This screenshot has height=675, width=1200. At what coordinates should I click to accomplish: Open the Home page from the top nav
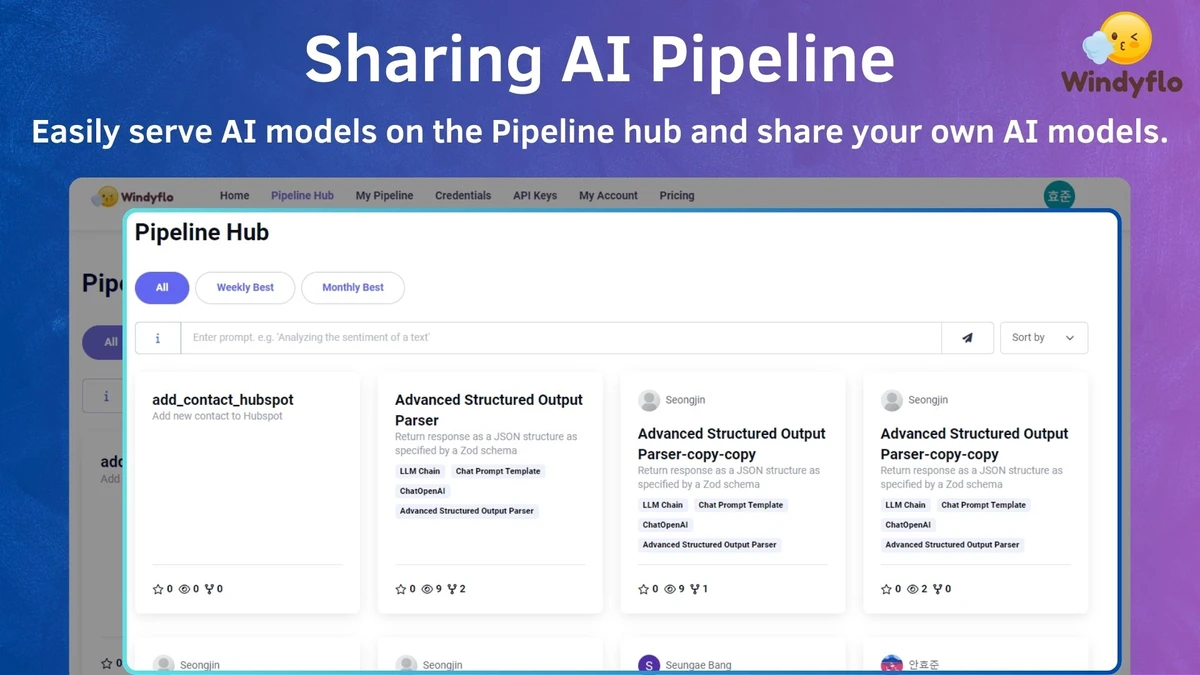pos(234,196)
